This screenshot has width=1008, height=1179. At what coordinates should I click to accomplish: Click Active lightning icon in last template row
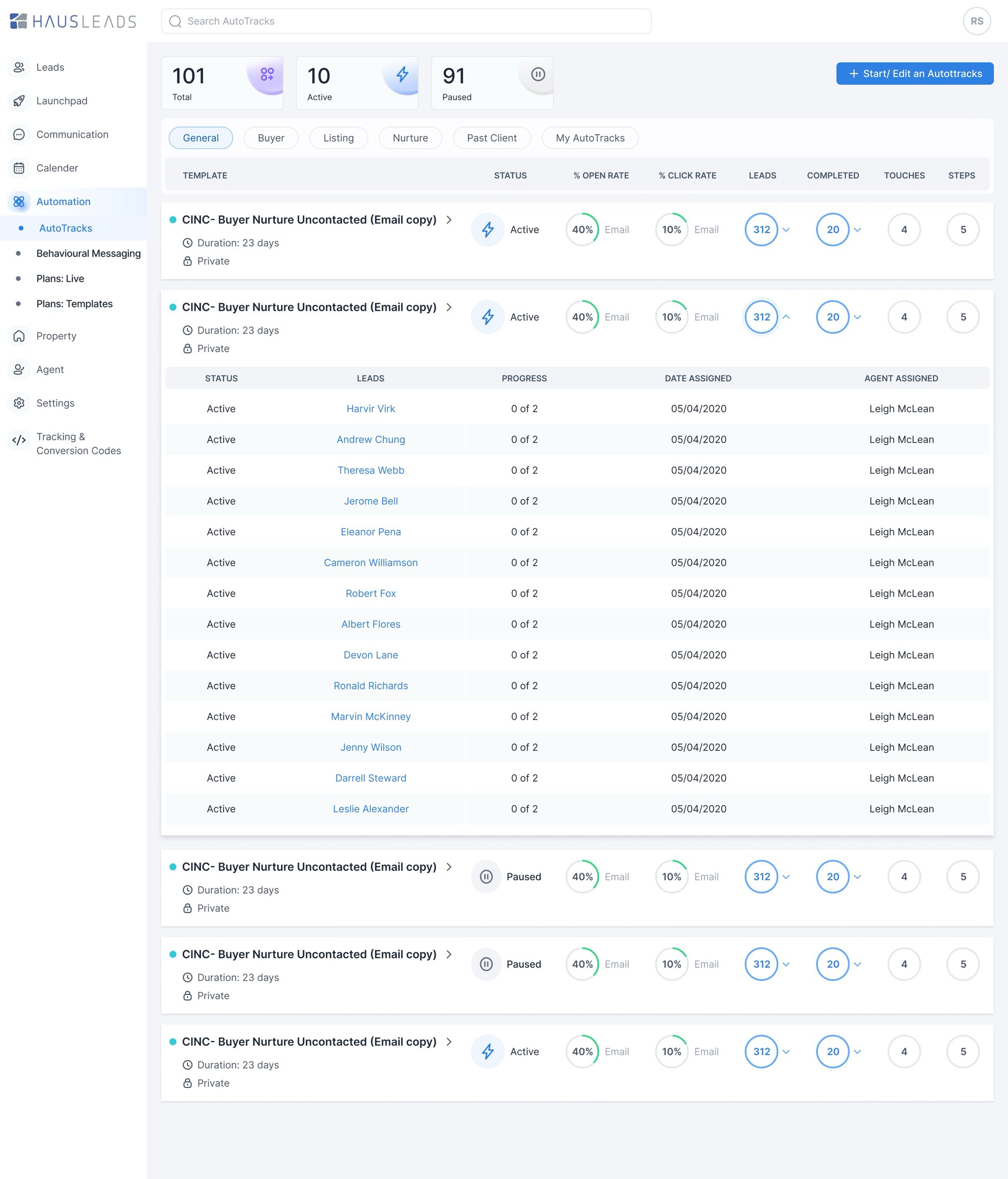488,1051
